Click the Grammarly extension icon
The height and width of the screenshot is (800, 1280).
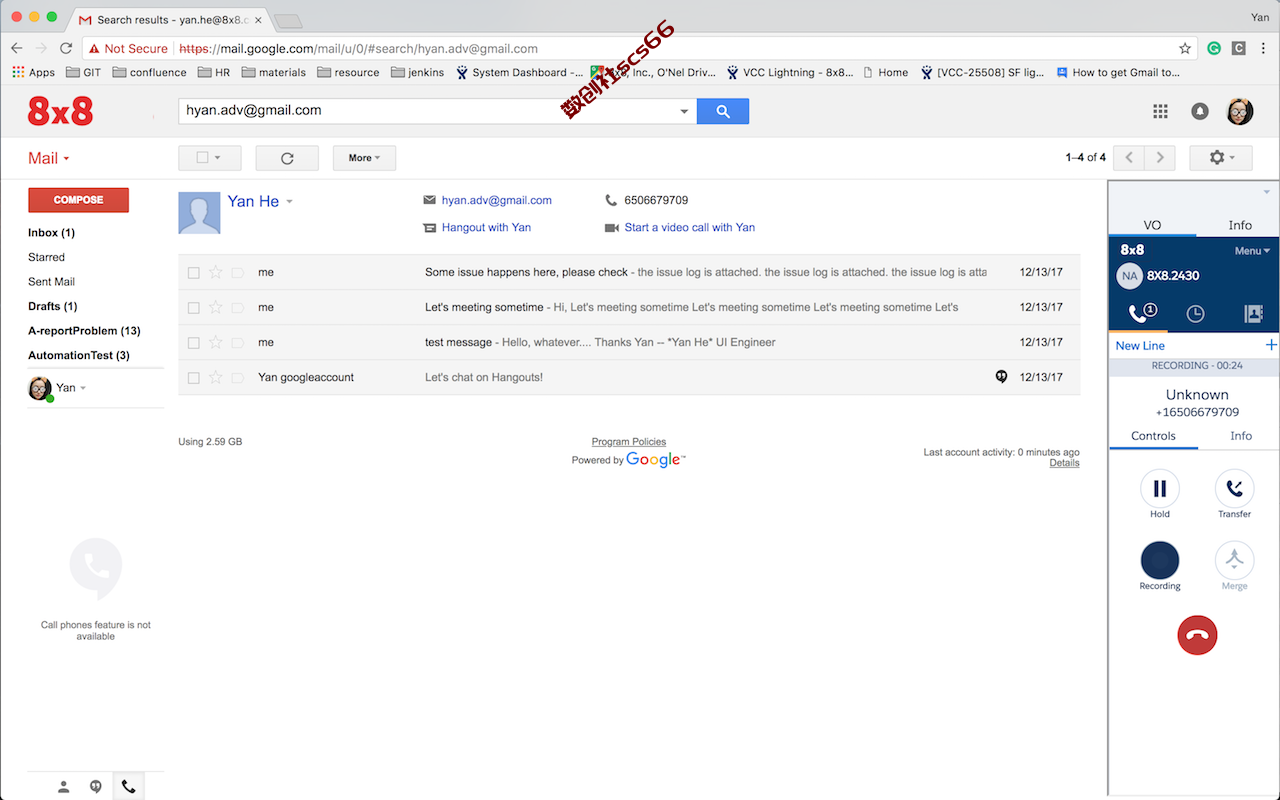point(1214,48)
